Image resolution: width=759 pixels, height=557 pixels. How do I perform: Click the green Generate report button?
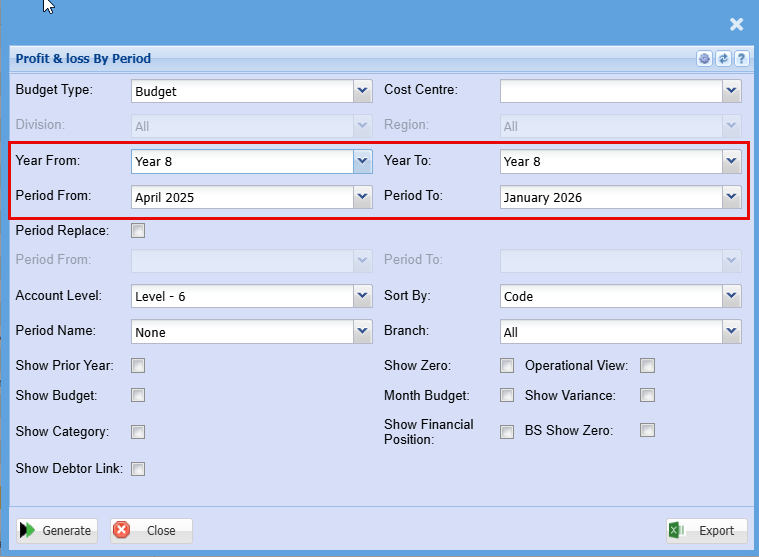point(56,531)
